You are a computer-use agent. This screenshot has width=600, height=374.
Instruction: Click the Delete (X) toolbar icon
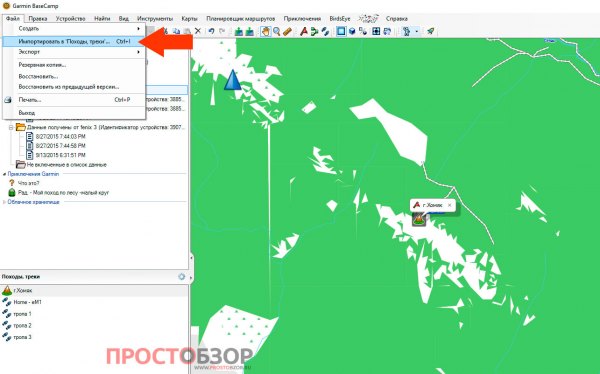click(x=198, y=31)
